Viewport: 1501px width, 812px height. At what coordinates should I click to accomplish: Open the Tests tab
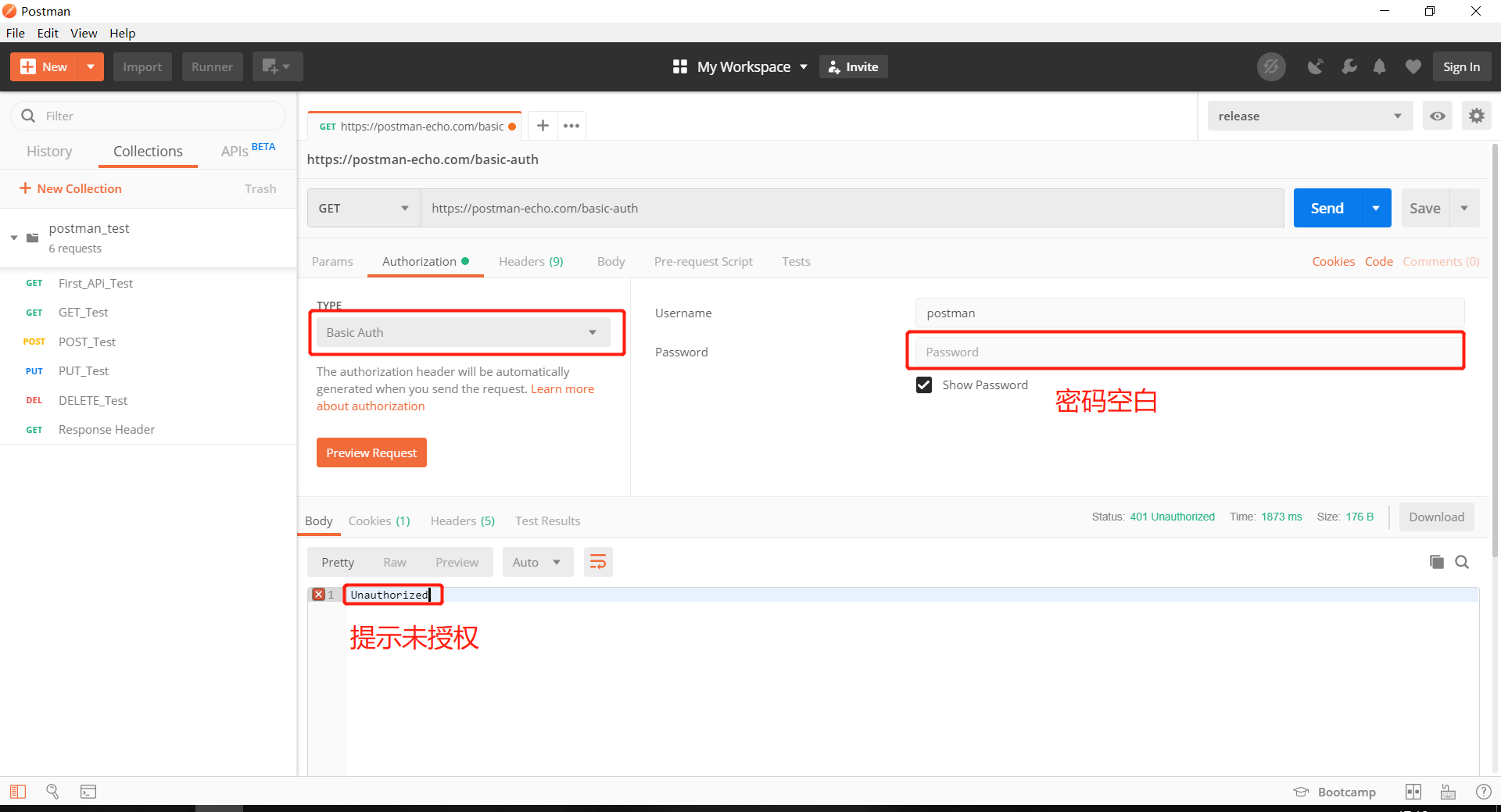[x=796, y=262]
